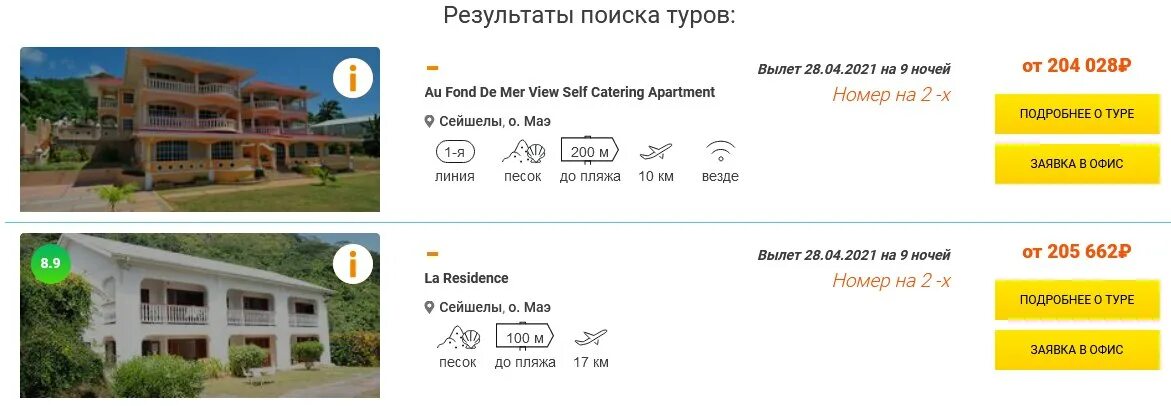Click the 100 м beach distance icon
Screen dimensions: 1171x406
pos(524,336)
